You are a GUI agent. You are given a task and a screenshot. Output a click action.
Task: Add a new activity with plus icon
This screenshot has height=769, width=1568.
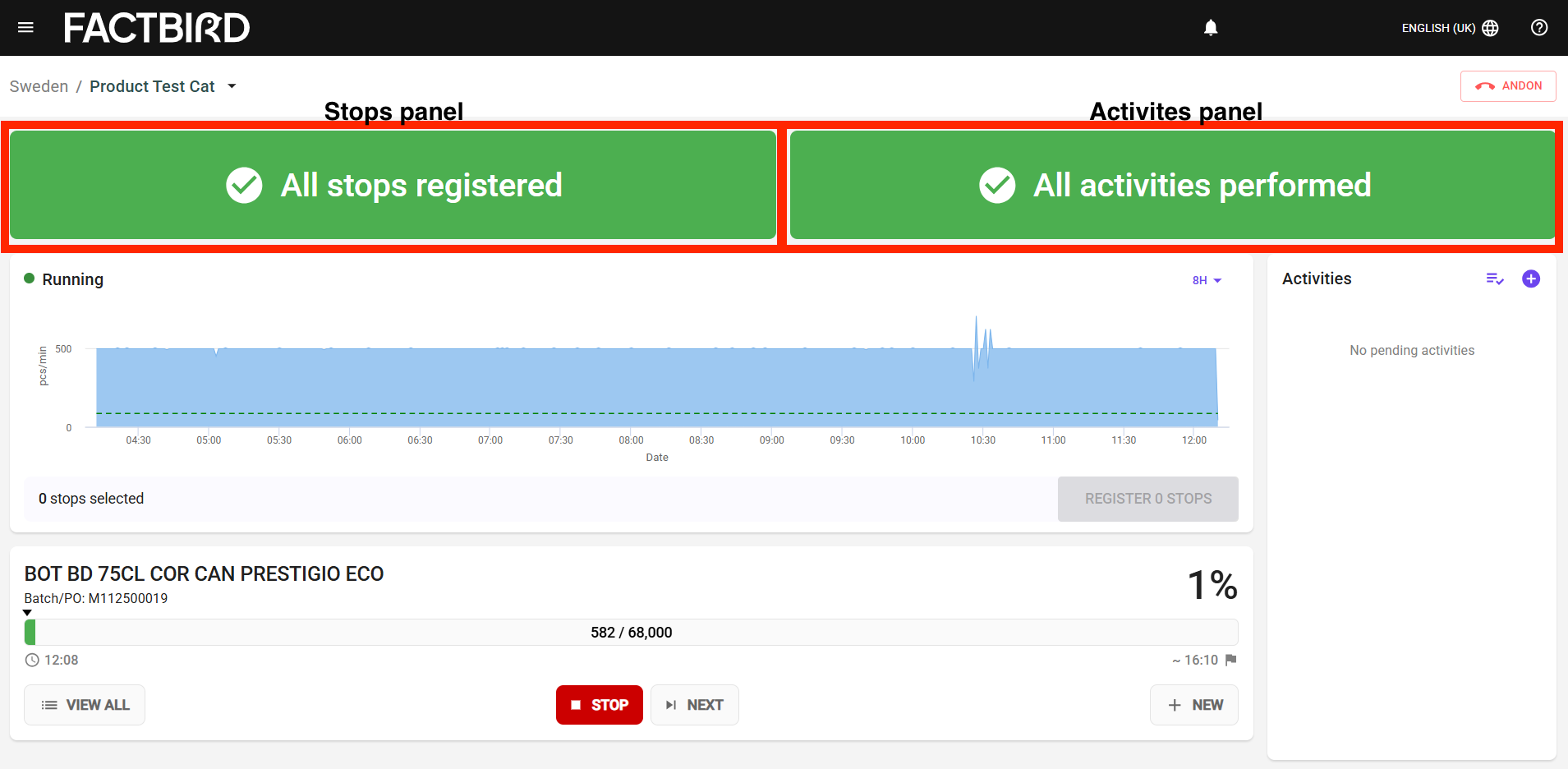click(x=1531, y=279)
